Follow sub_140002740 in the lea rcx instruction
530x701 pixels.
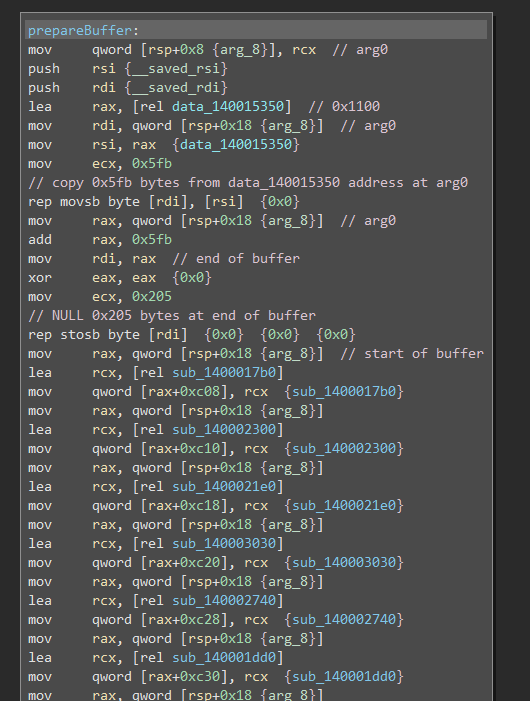click(x=224, y=600)
